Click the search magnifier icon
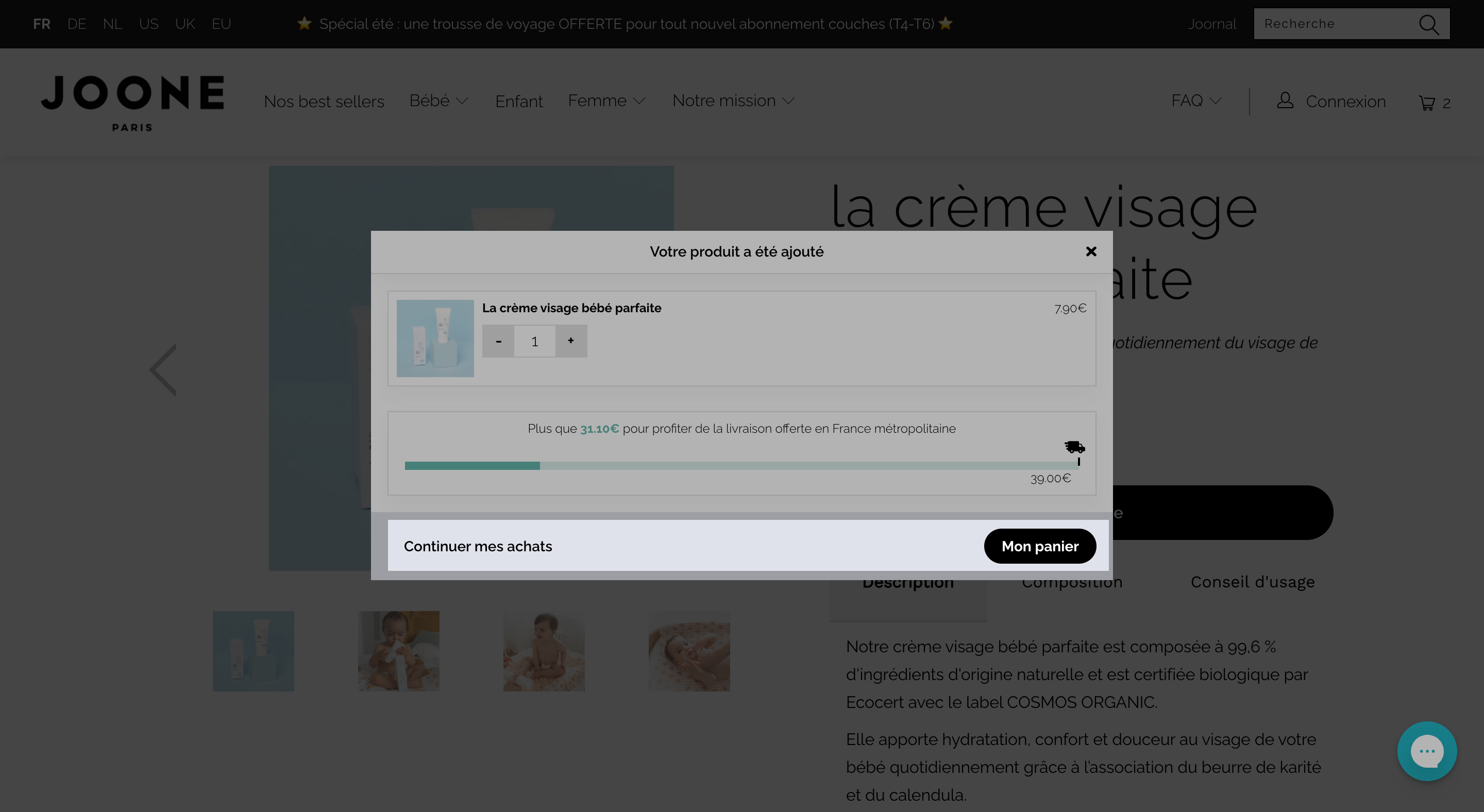This screenshot has width=1484, height=812. pyautogui.click(x=1429, y=24)
